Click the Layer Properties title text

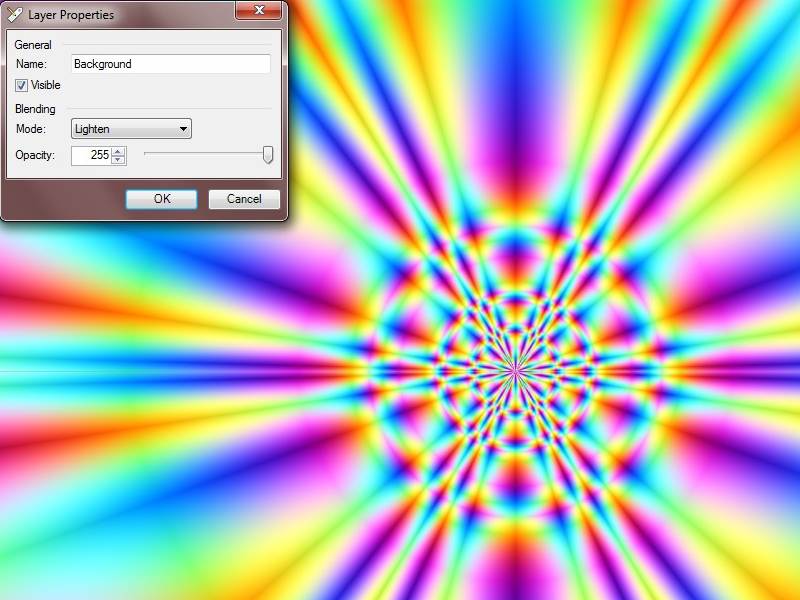71,15
